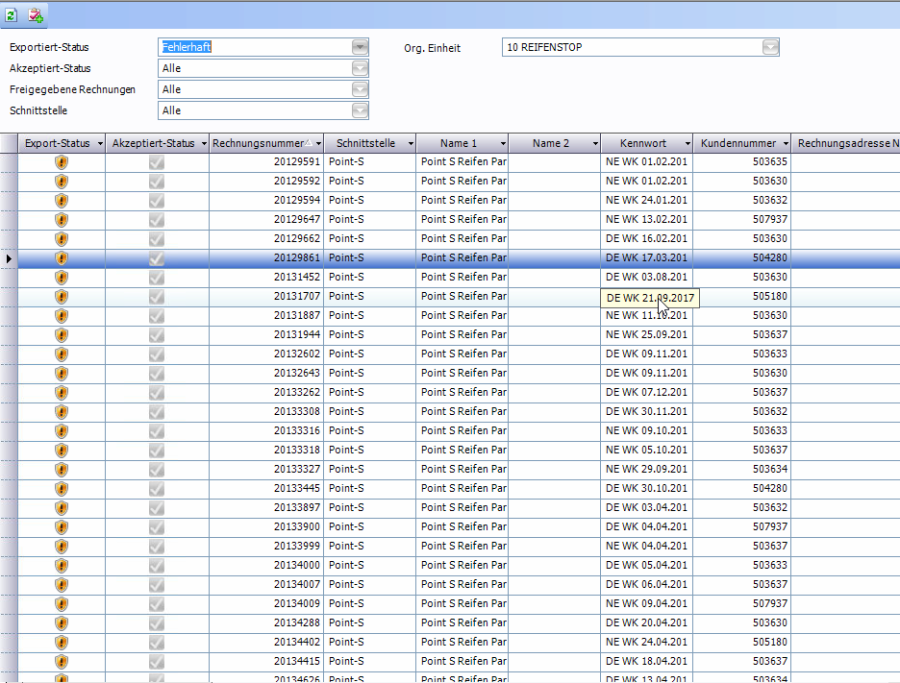Click export warning icon for invoice 20129591
This screenshot has height=683, width=900.
[x=61, y=162]
